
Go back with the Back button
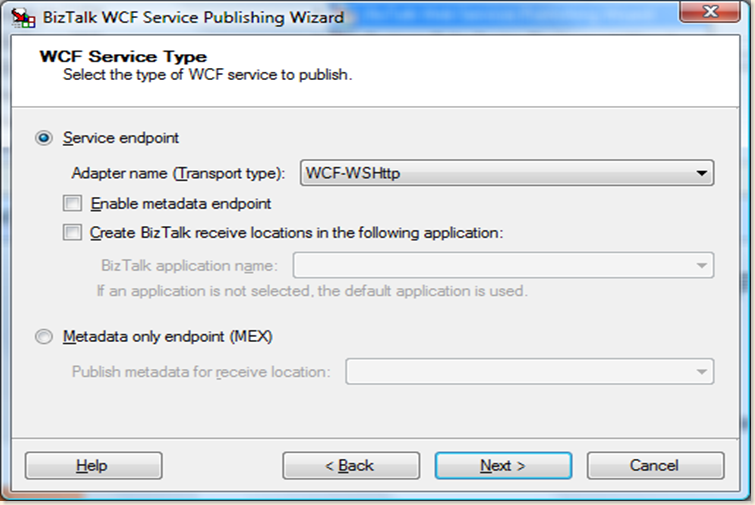[x=350, y=466]
